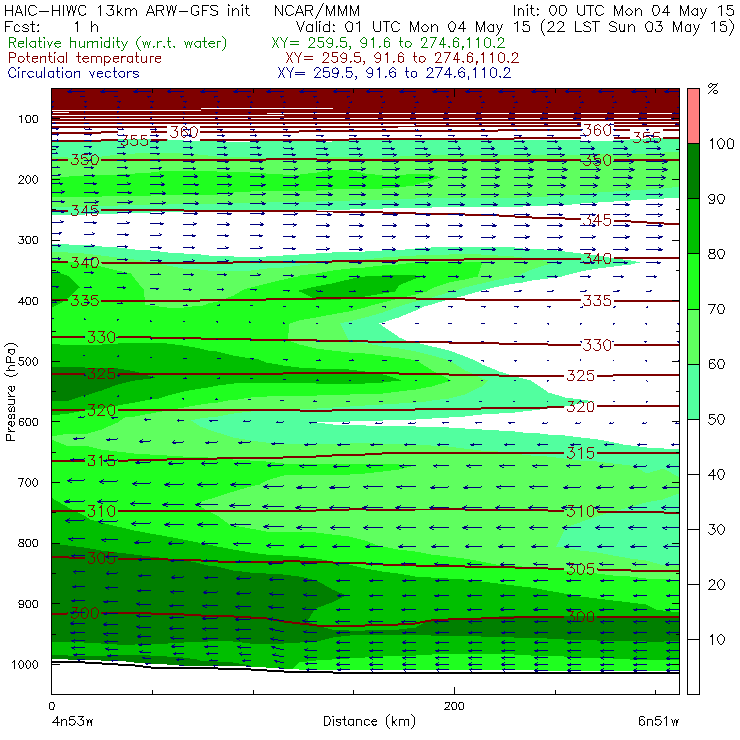Click the '4n53w' start coordinate label
The image size is (740, 740).
tap(72, 721)
